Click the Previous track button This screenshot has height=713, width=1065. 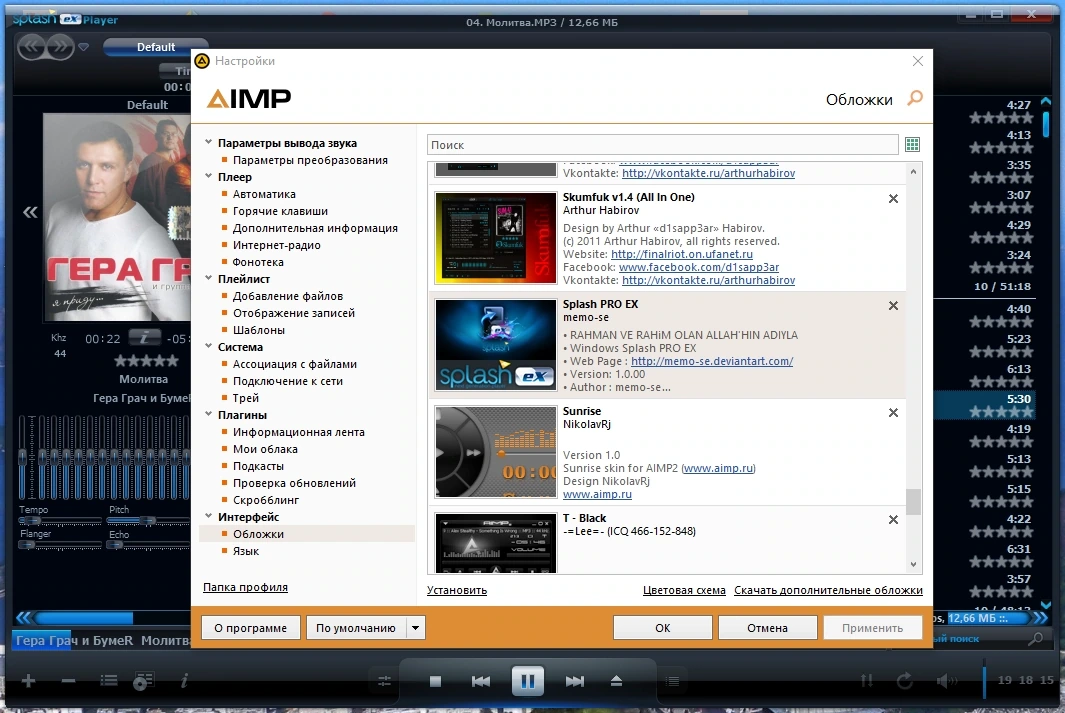pos(481,681)
